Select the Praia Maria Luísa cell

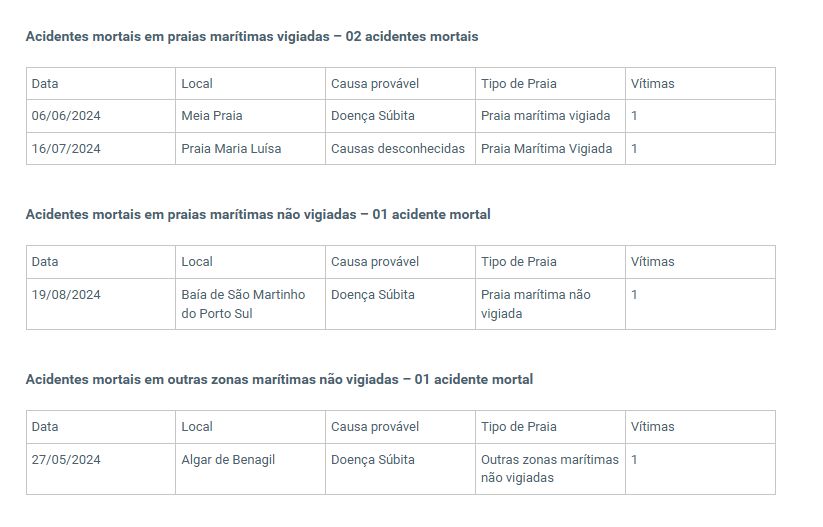click(250, 149)
